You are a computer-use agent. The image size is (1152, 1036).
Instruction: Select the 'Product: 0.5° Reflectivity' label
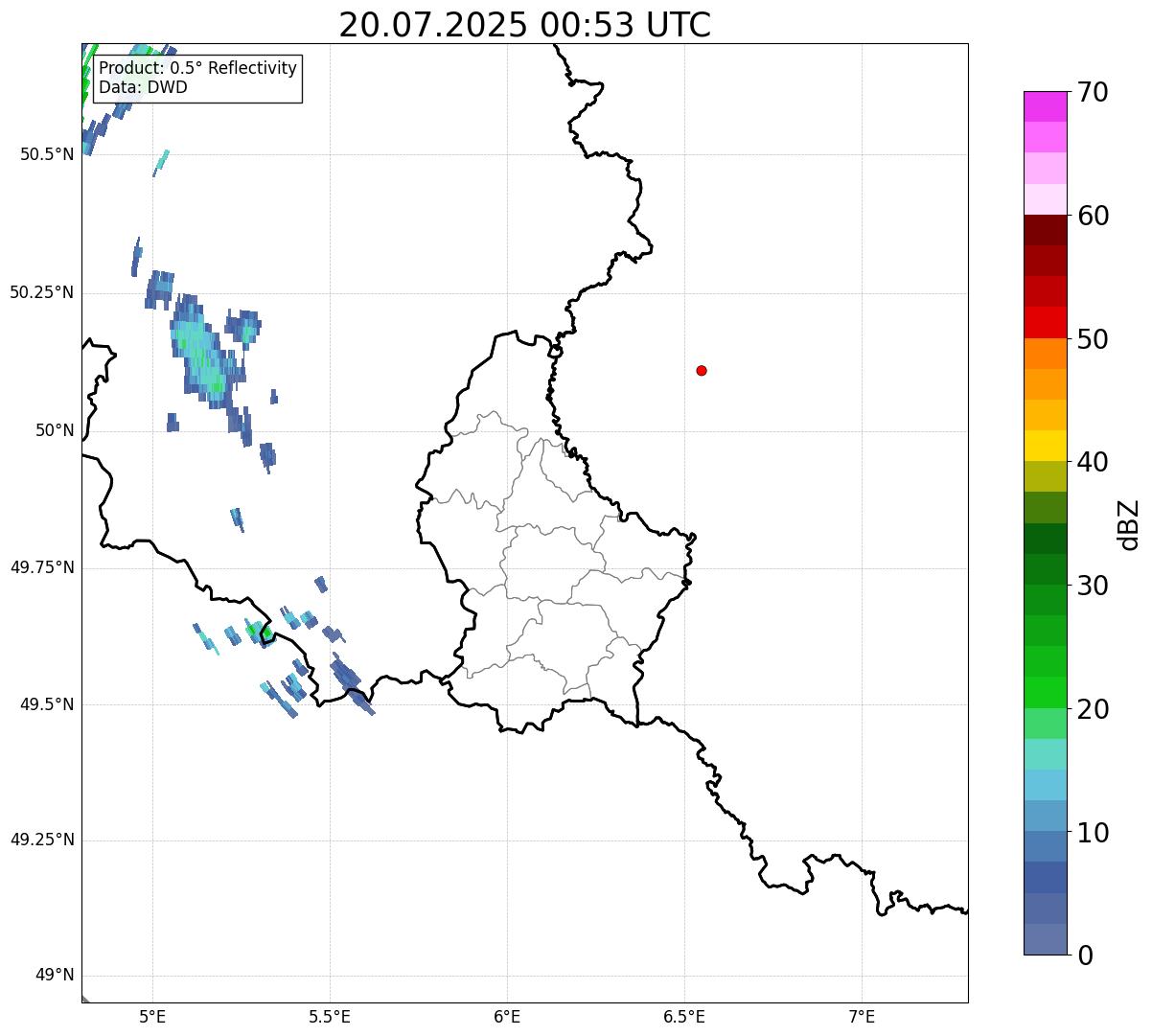pyautogui.click(x=197, y=69)
